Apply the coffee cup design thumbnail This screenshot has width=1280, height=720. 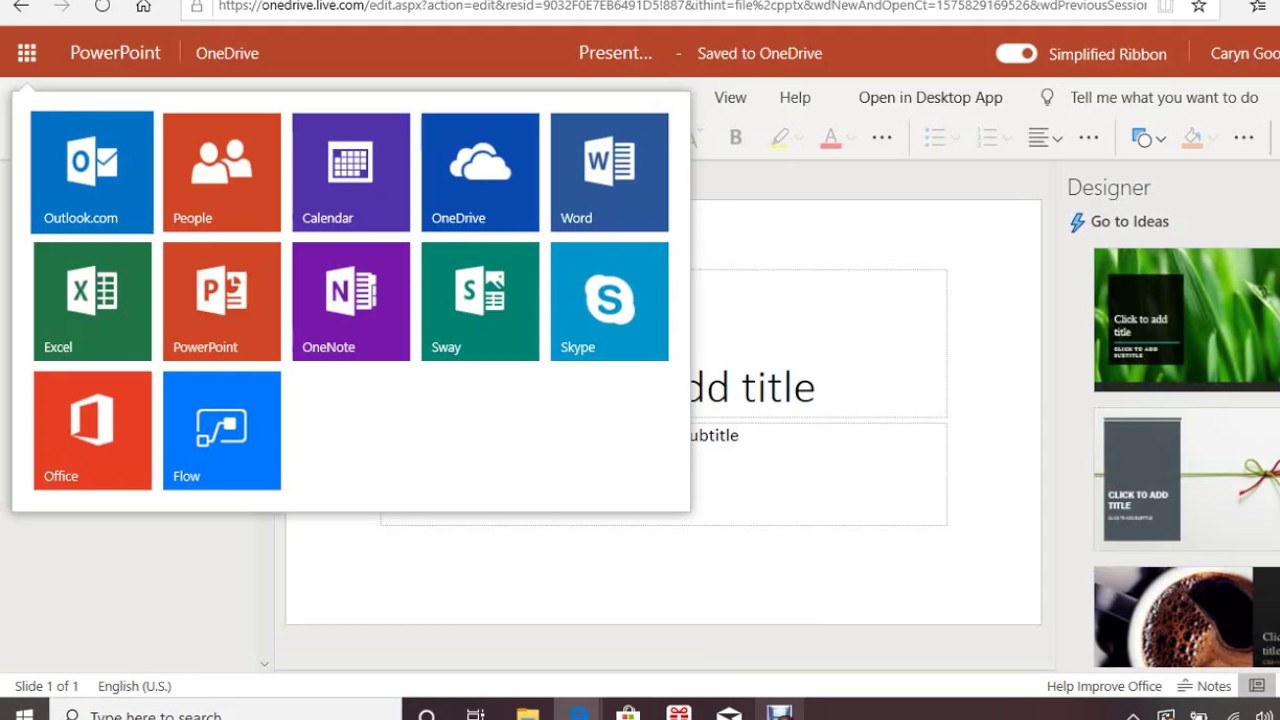[1186, 616]
